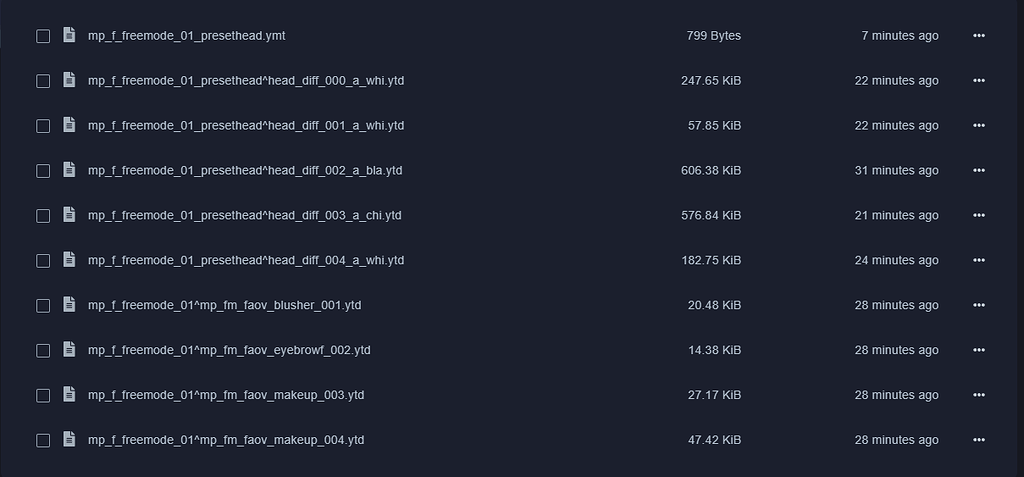Open three-dot menu for head_diff_004_a_whi.ytd
The width and height of the screenshot is (1024, 477).
coord(978,261)
